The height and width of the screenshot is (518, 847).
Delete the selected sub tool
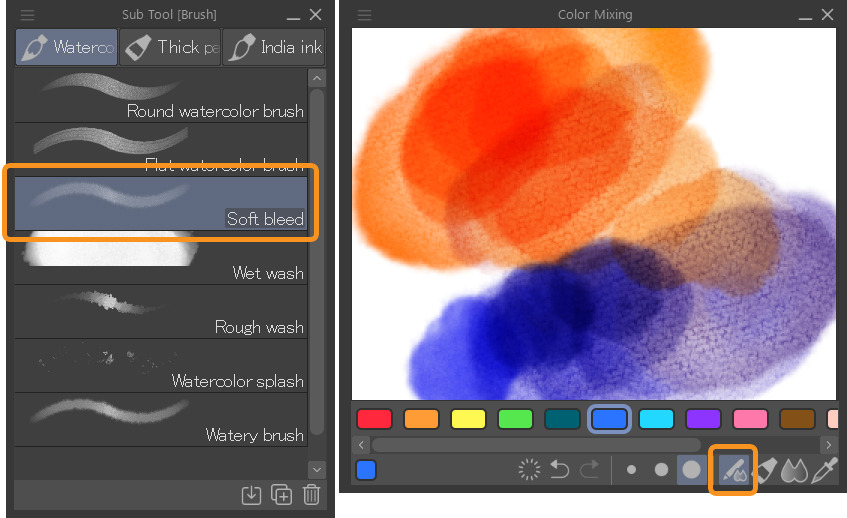(312, 495)
